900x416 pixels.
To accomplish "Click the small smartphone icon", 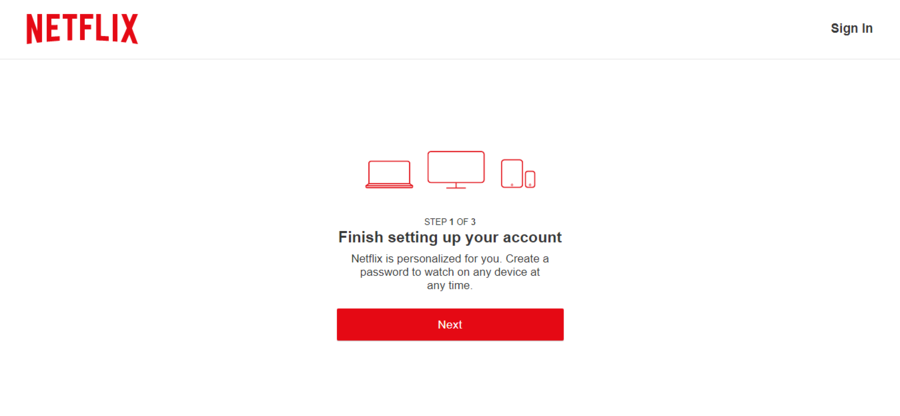I will tap(530, 179).
